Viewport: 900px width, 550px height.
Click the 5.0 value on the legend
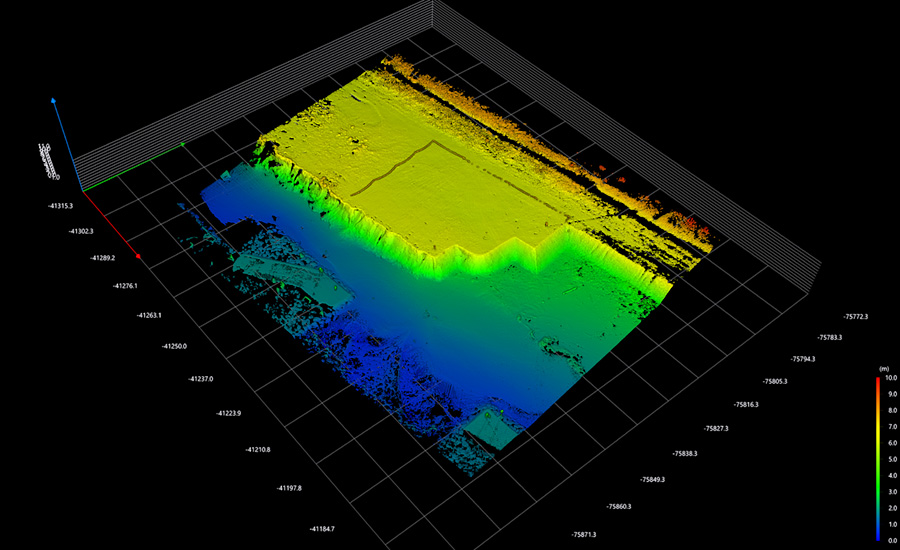pos(891,460)
